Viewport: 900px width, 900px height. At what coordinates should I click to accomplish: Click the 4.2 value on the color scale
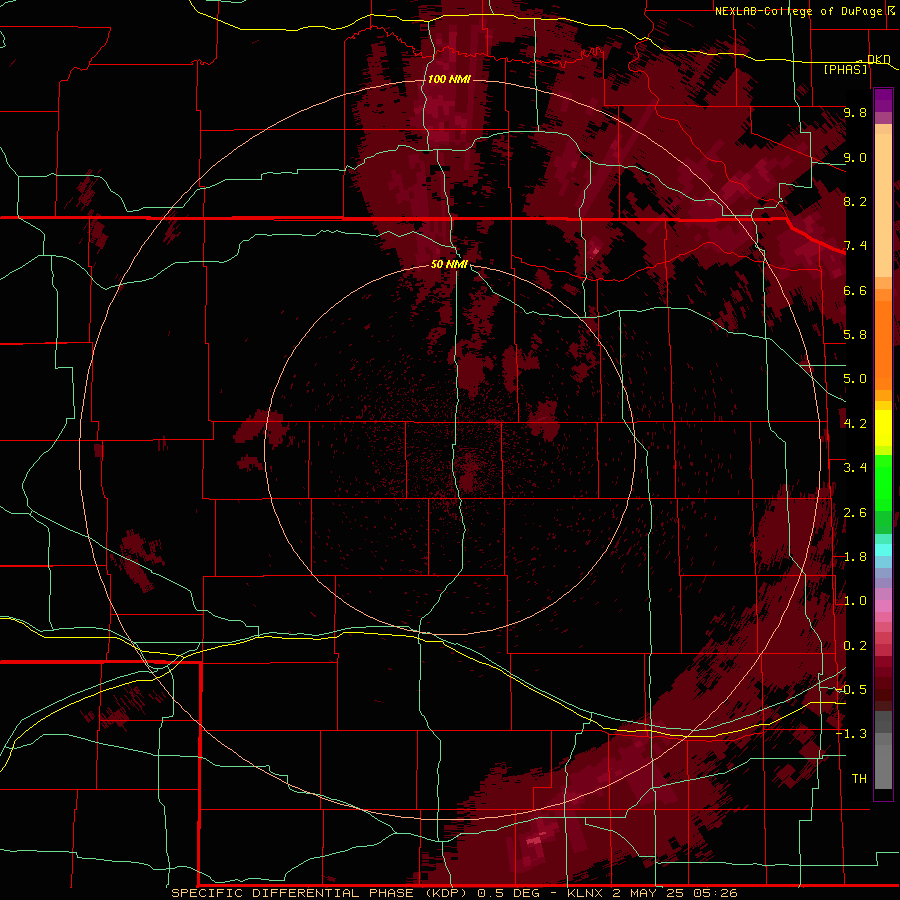click(x=855, y=424)
